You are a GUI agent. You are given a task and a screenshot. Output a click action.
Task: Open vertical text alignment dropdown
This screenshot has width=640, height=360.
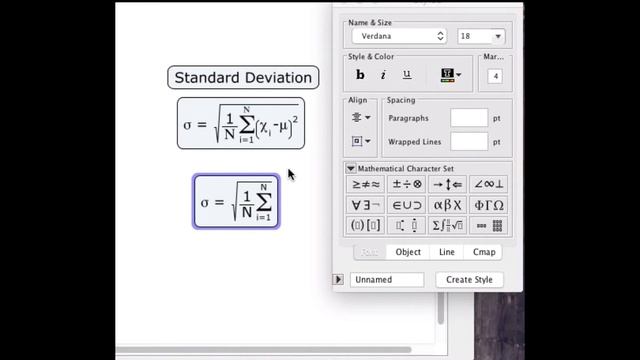point(361,141)
